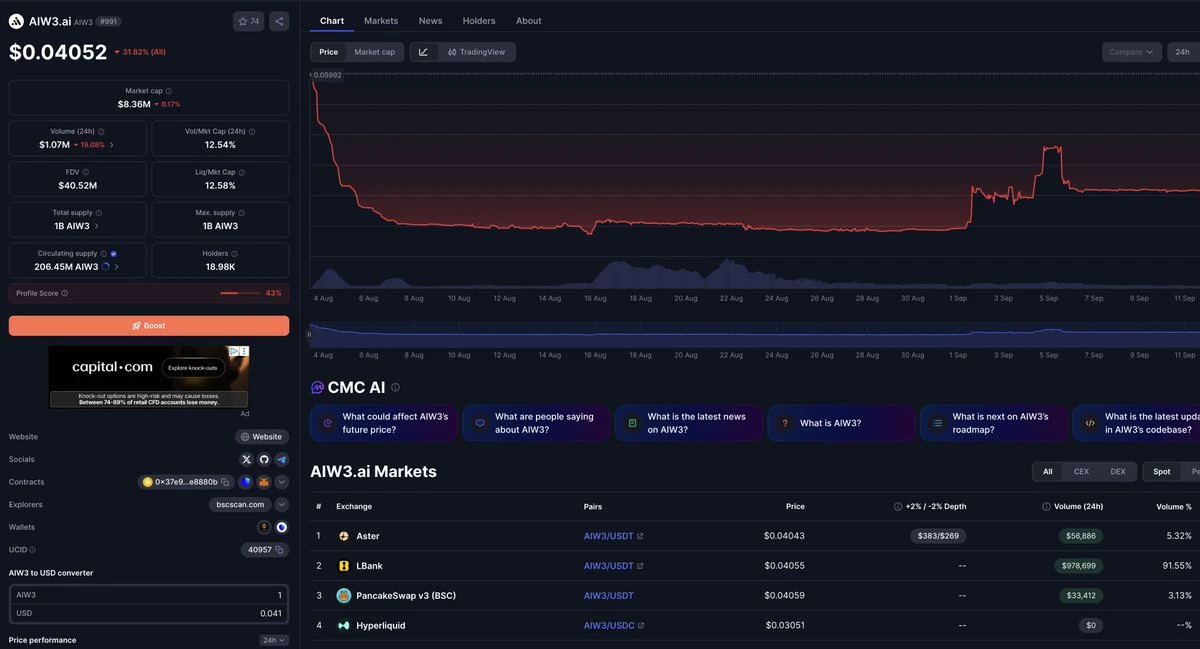Image resolution: width=1200 pixels, height=649 pixels.
Task: Open Price performance 24h dropdown
Action: [x=273, y=640]
